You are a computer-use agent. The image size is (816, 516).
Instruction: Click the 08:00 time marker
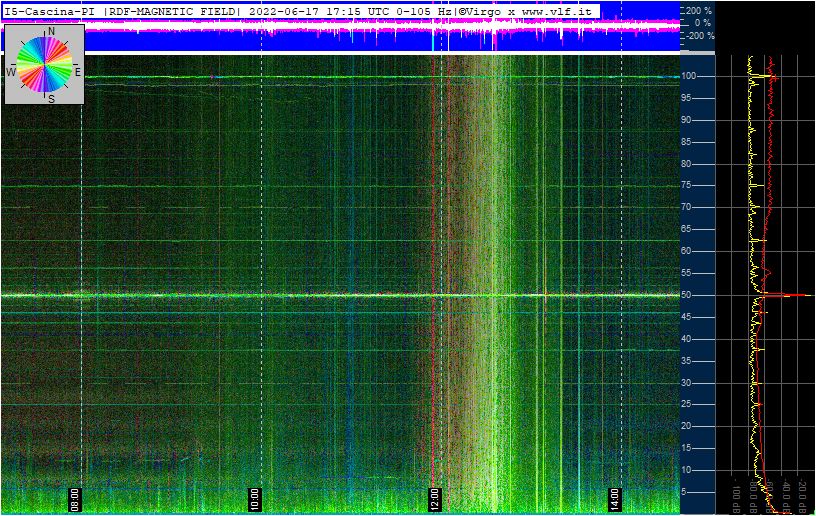(75, 497)
